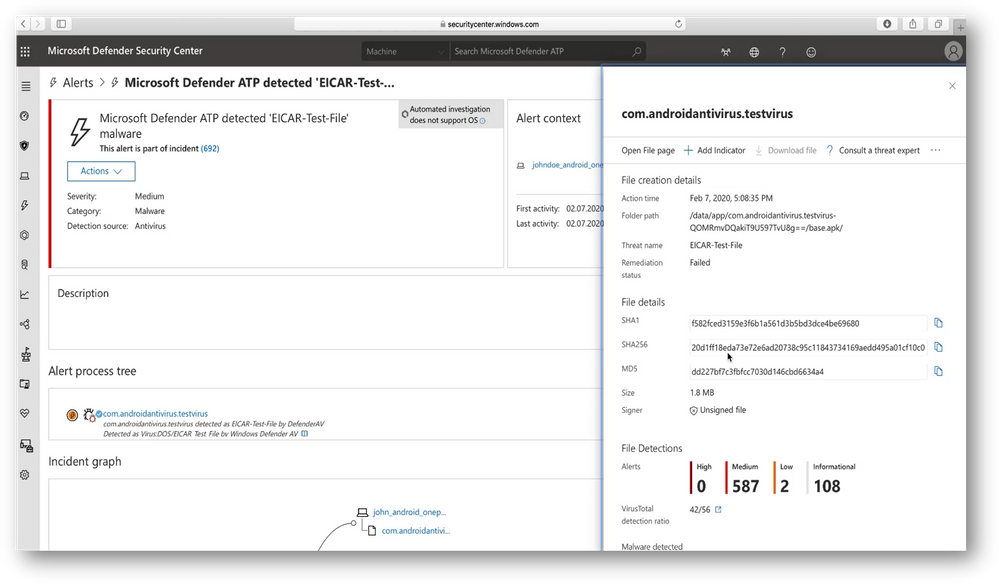The width and height of the screenshot is (999, 584).
Task: Collapse navigation with the hamburger icon
Action: [x=25, y=85]
